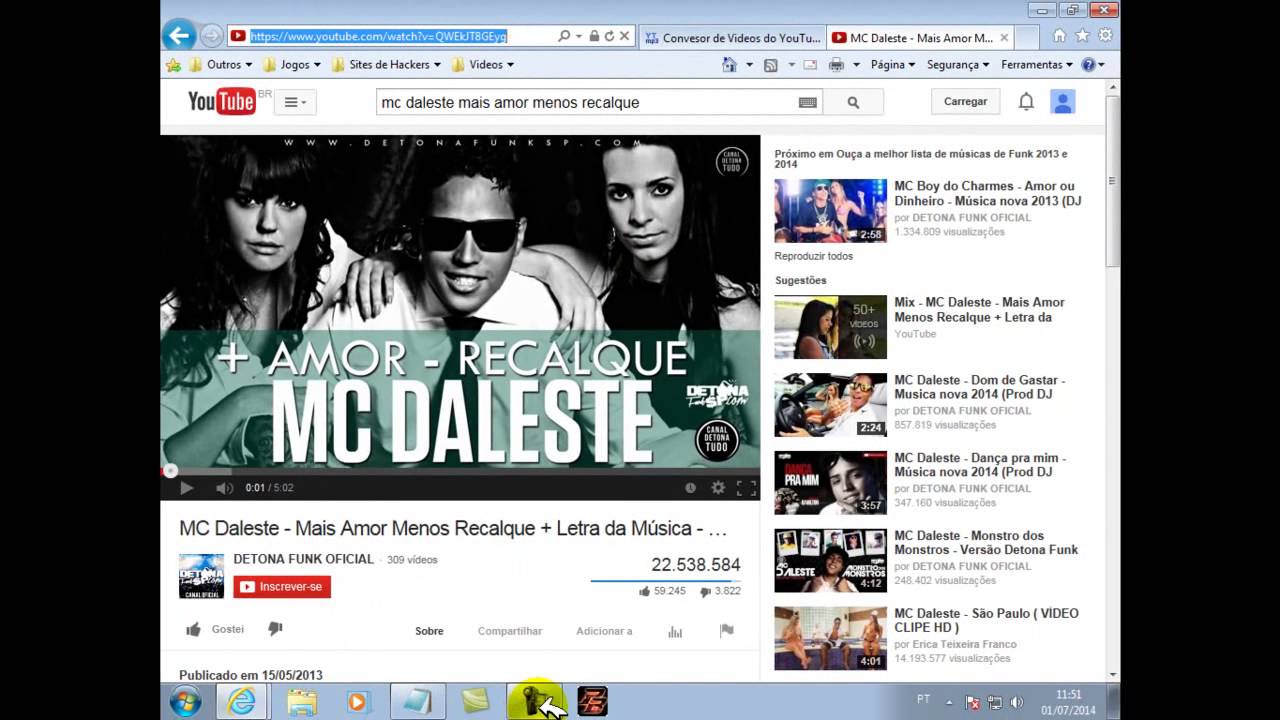Viewport: 1280px width, 720px height.
Task: Open the Adicionar a tab
Action: coord(604,631)
